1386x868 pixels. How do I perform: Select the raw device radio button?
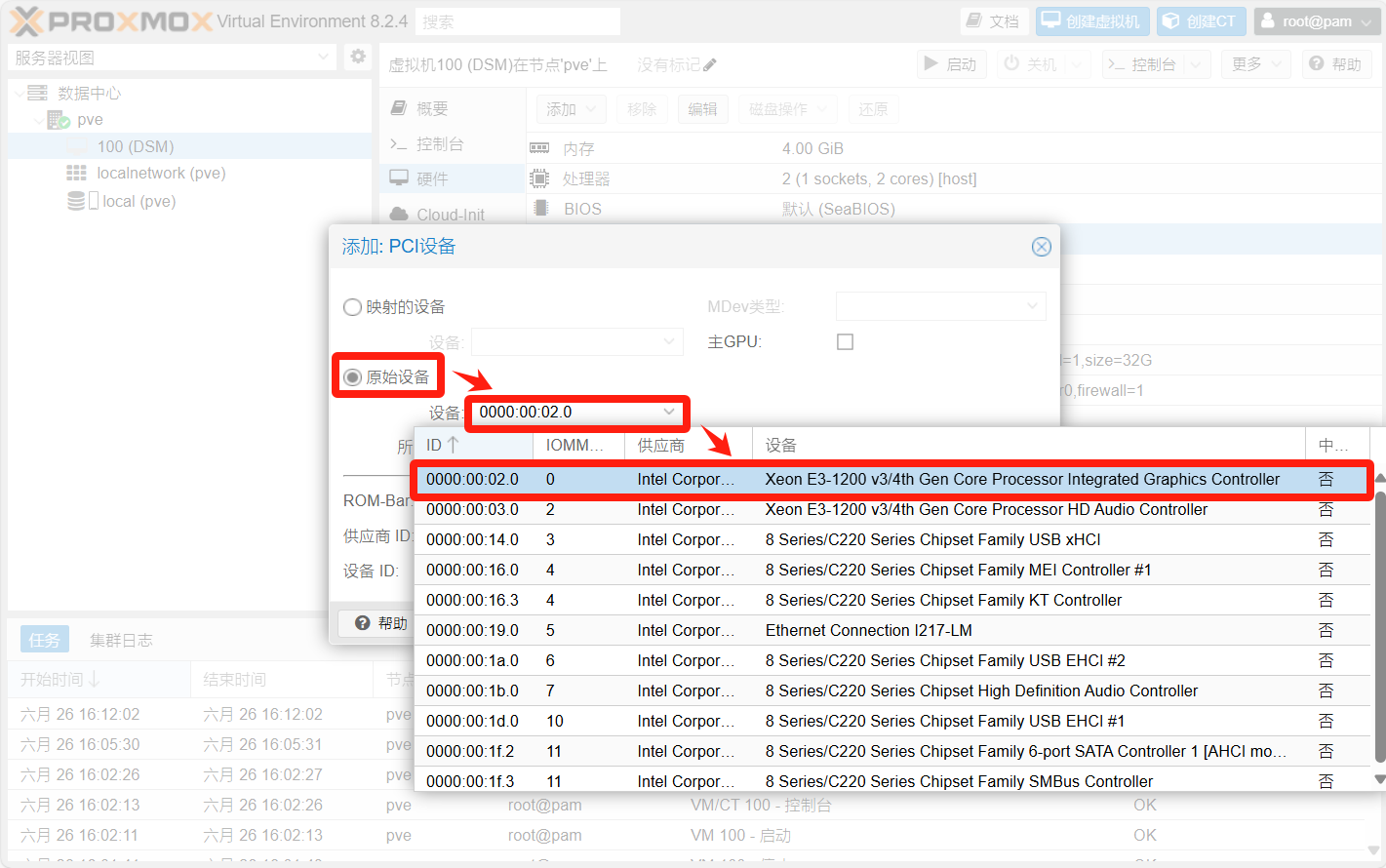[353, 377]
